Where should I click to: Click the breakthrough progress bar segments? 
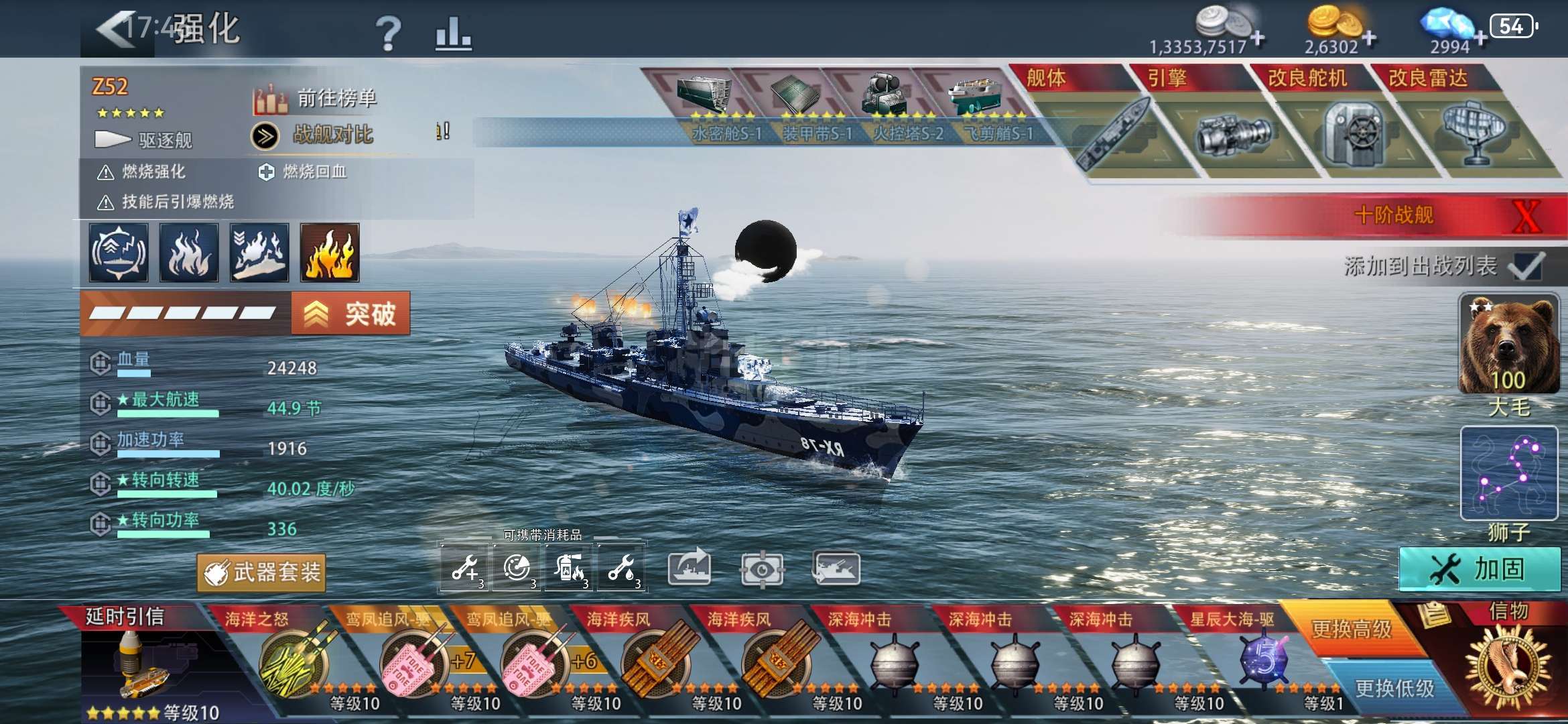(x=183, y=313)
